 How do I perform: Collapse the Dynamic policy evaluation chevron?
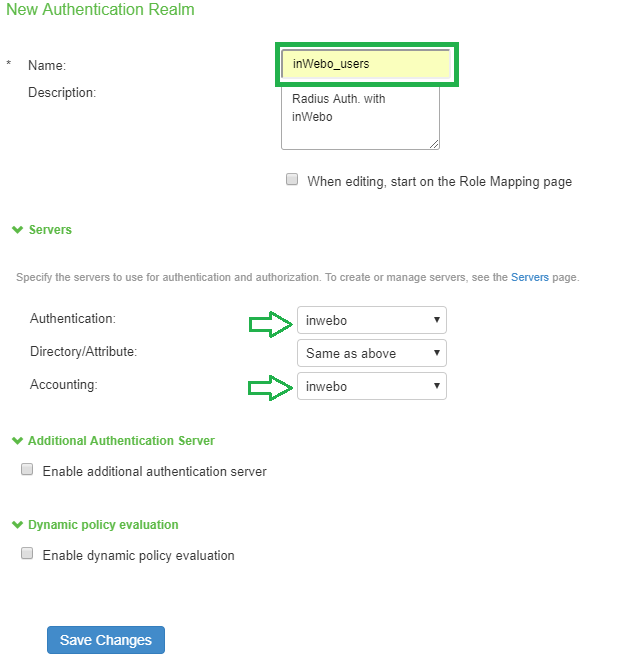[17, 524]
